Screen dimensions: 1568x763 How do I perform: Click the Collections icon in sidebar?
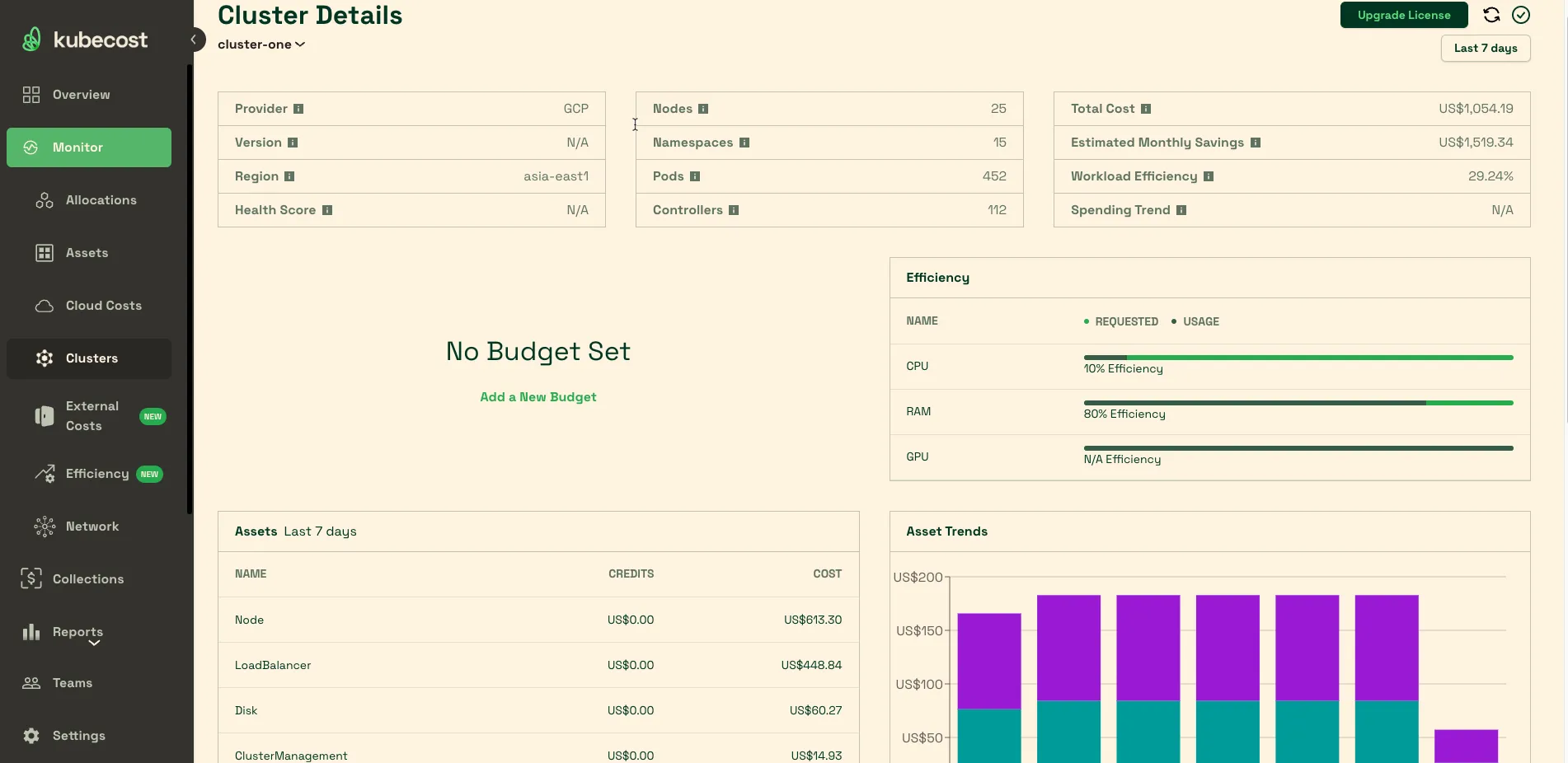[x=31, y=579]
